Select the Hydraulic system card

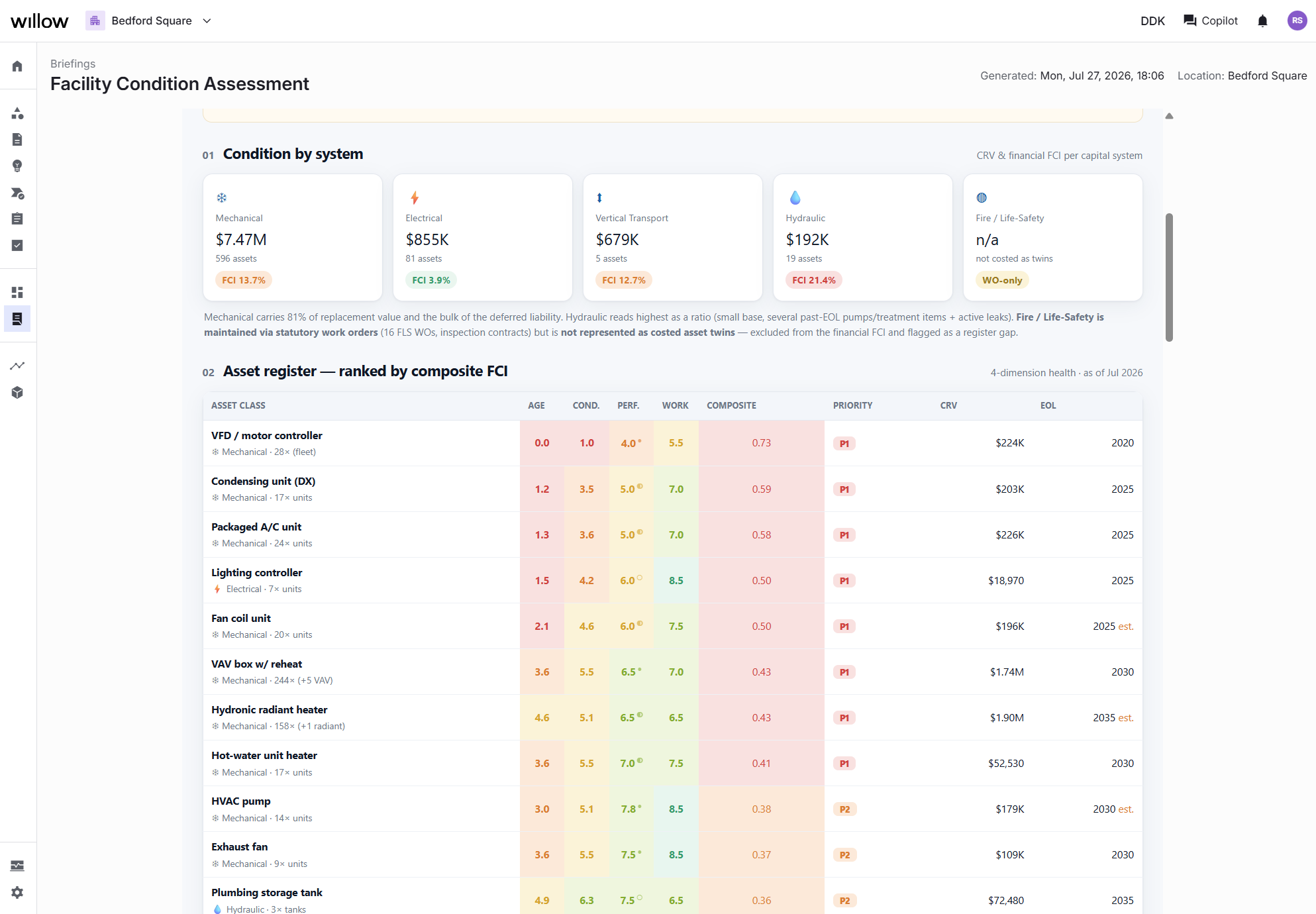pos(862,238)
